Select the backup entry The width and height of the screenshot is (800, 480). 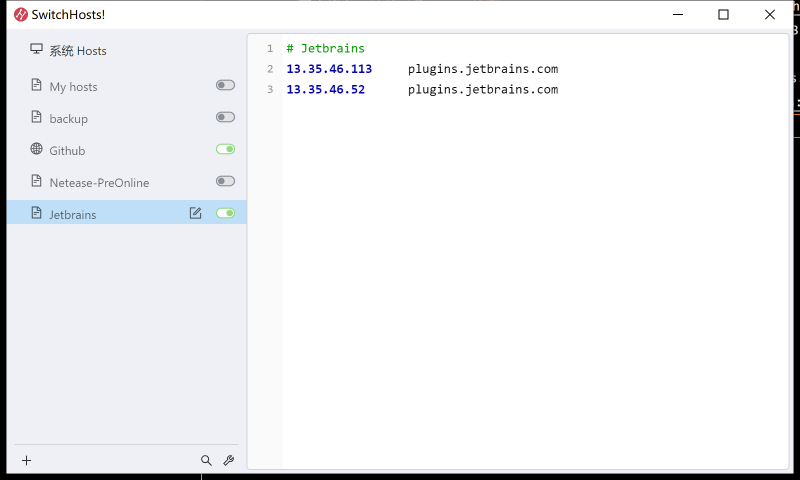pyautogui.click(x=68, y=119)
